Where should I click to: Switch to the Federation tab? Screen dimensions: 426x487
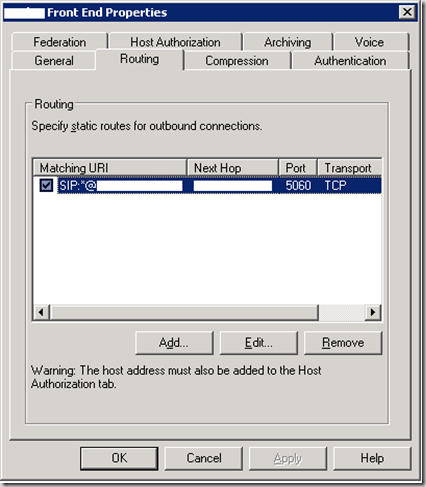59,42
